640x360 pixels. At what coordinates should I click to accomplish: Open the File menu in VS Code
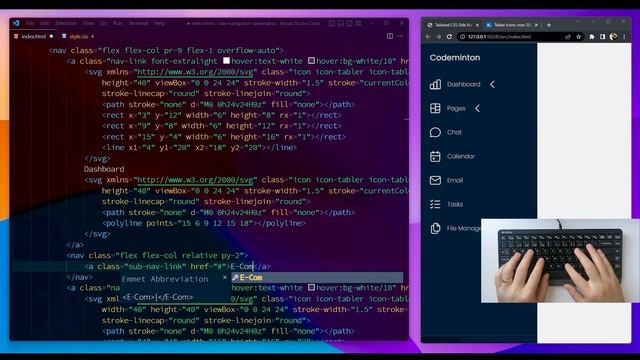(30, 23)
